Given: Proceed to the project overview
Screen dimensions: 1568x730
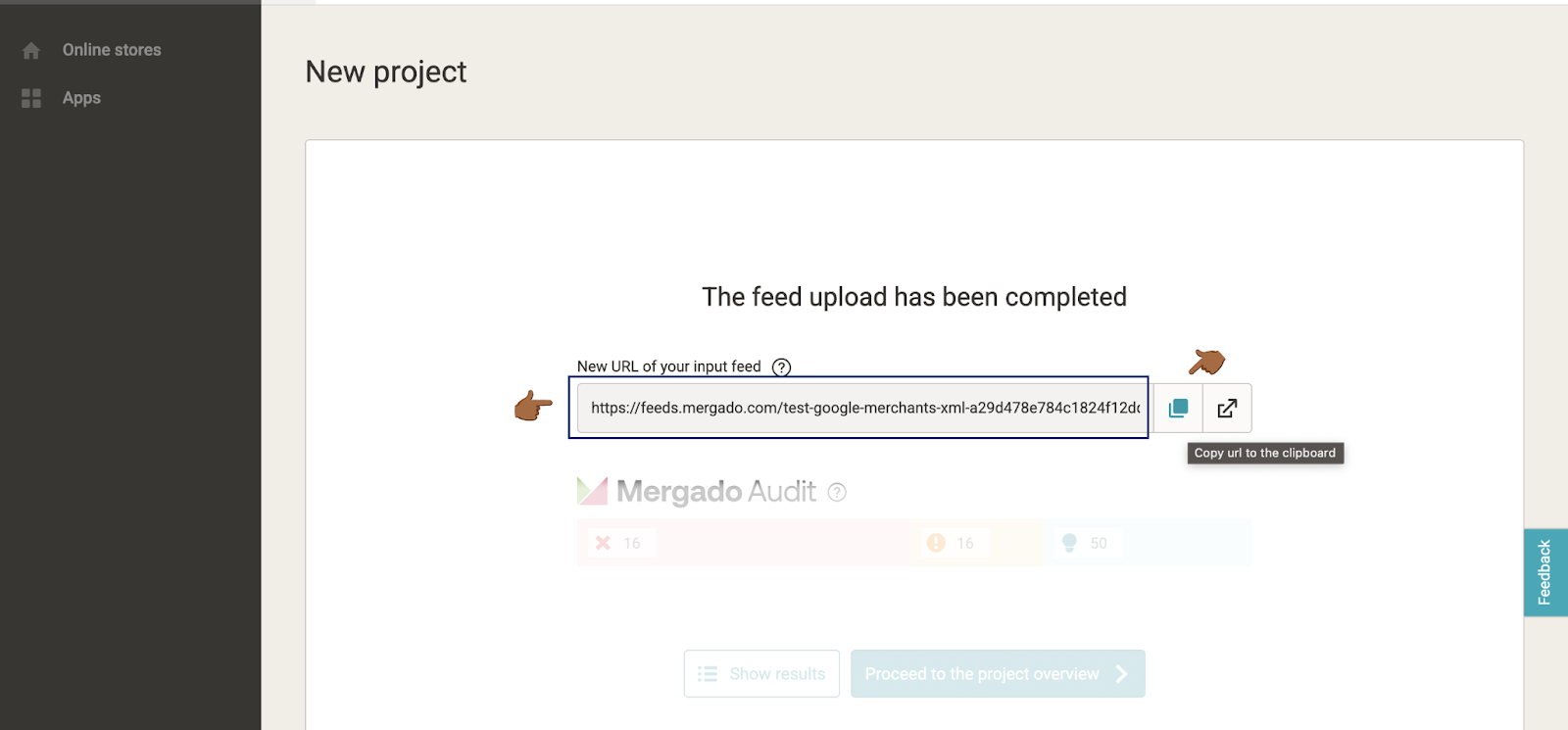Looking at the screenshot, I should [x=998, y=674].
